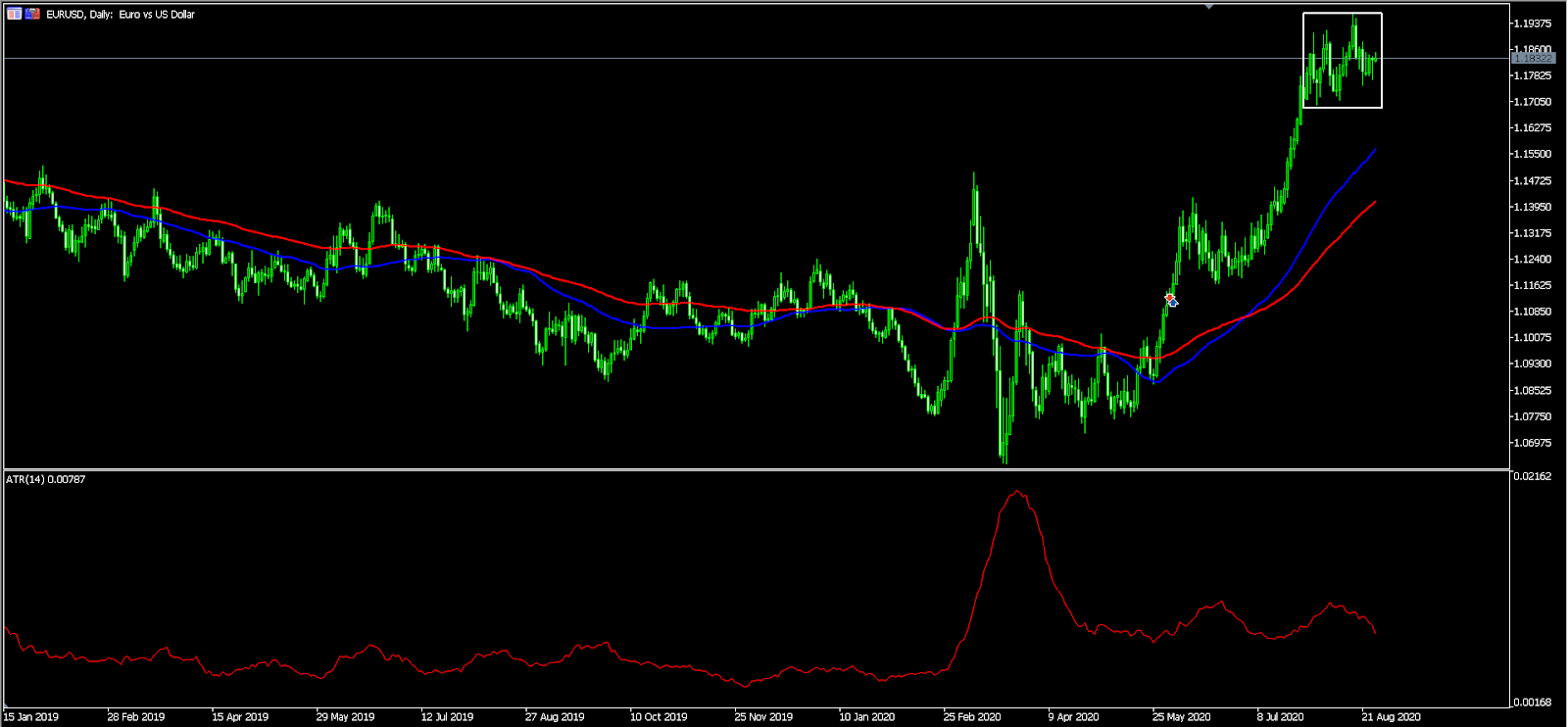Click the red sell arrow trade marker
The height and width of the screenshot is (727, 1568).
pyautogui.click(x=1169, y=297)
